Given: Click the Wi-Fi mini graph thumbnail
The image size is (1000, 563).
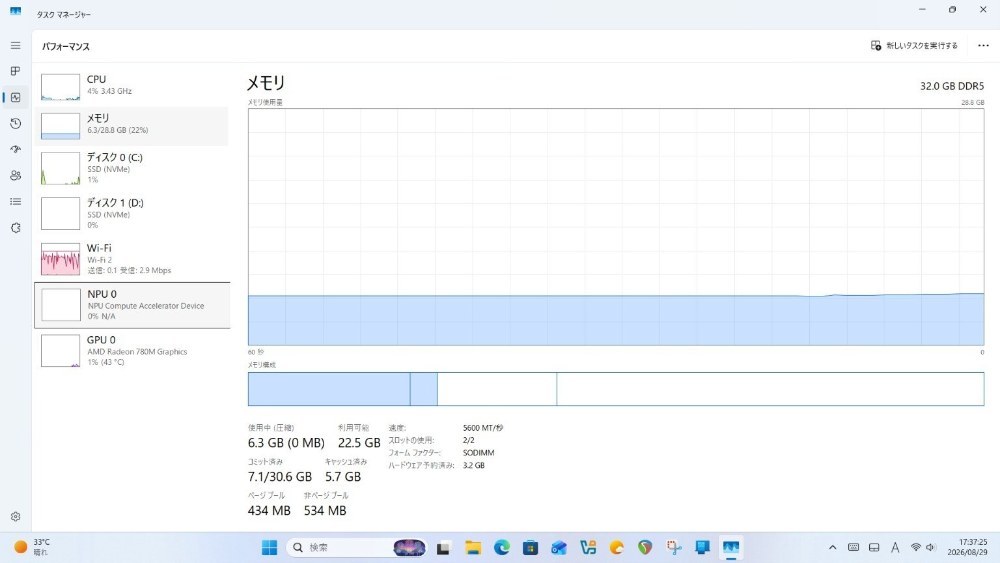Looking at the screenshot, I should (61, 259).
